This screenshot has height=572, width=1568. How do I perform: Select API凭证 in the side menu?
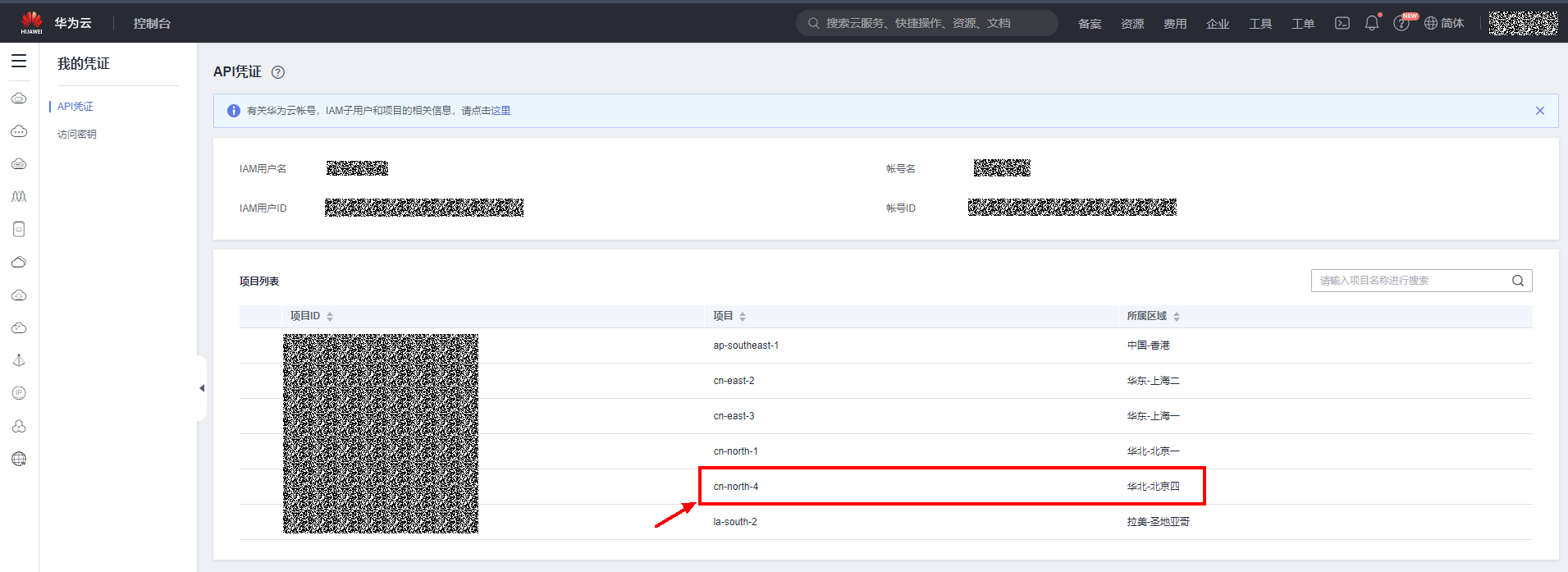click(75, 107)
